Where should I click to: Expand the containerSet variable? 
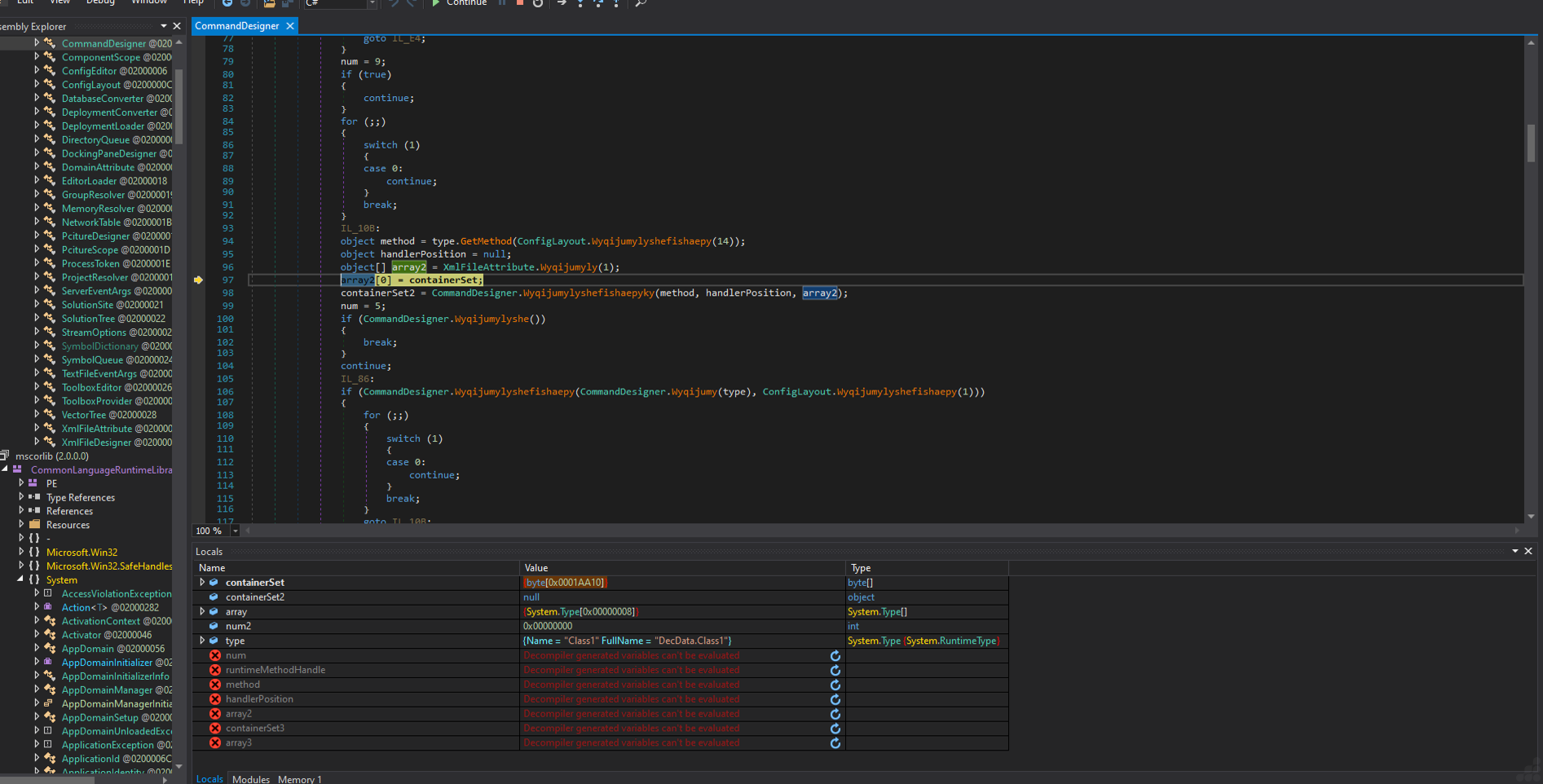click(202, 583)
